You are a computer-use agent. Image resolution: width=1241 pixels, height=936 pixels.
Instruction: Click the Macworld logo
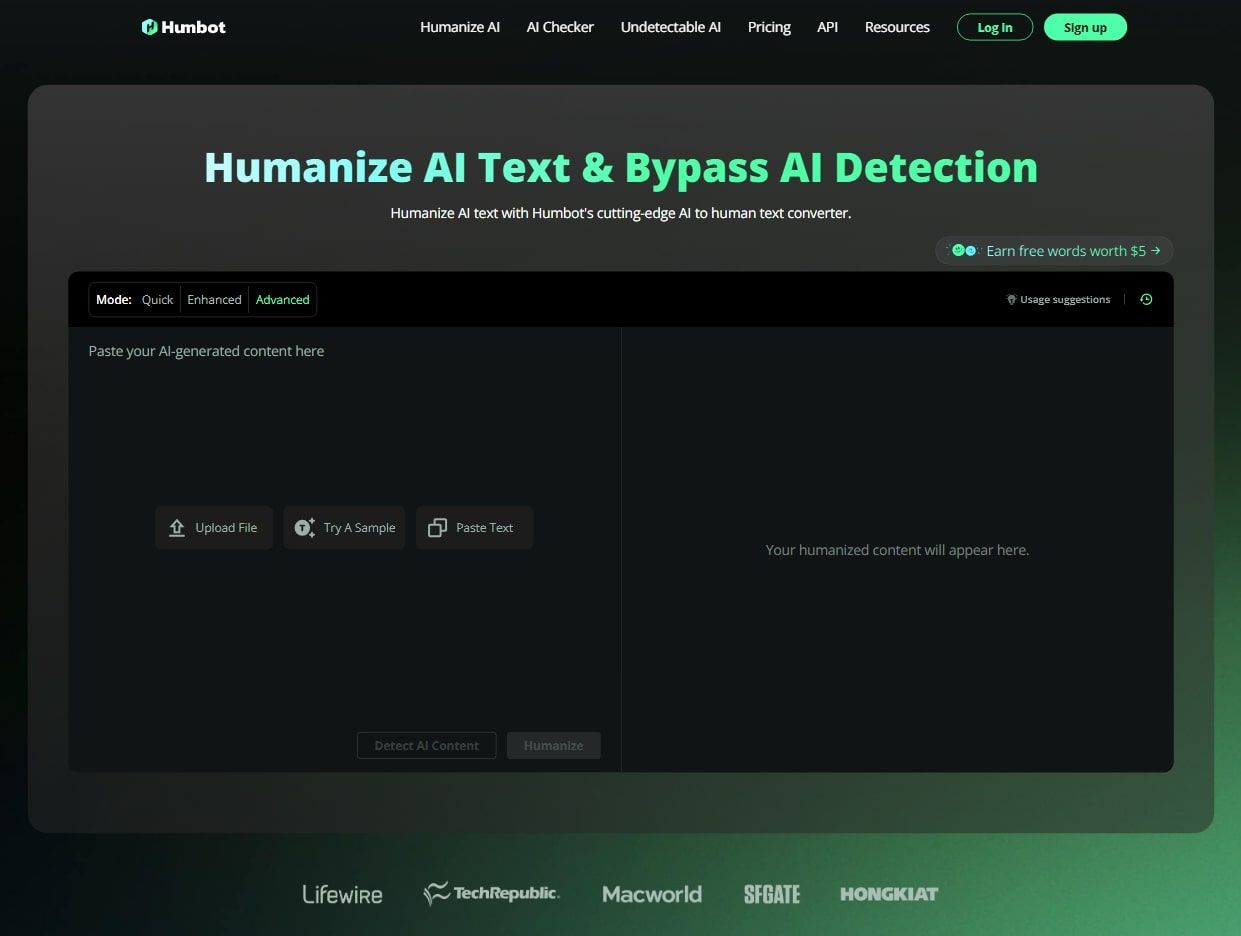(x=652, y=894)
